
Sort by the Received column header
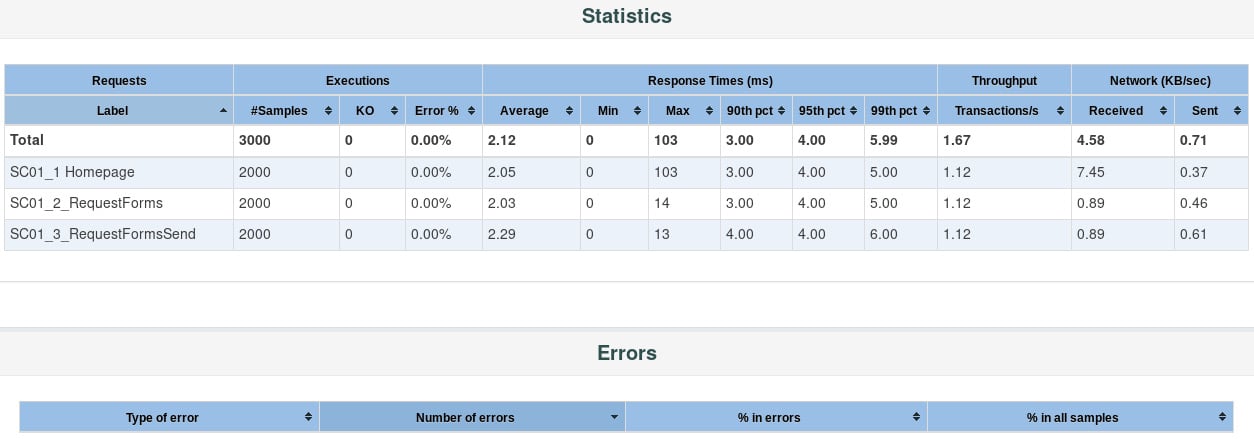tap(1123, 111)
